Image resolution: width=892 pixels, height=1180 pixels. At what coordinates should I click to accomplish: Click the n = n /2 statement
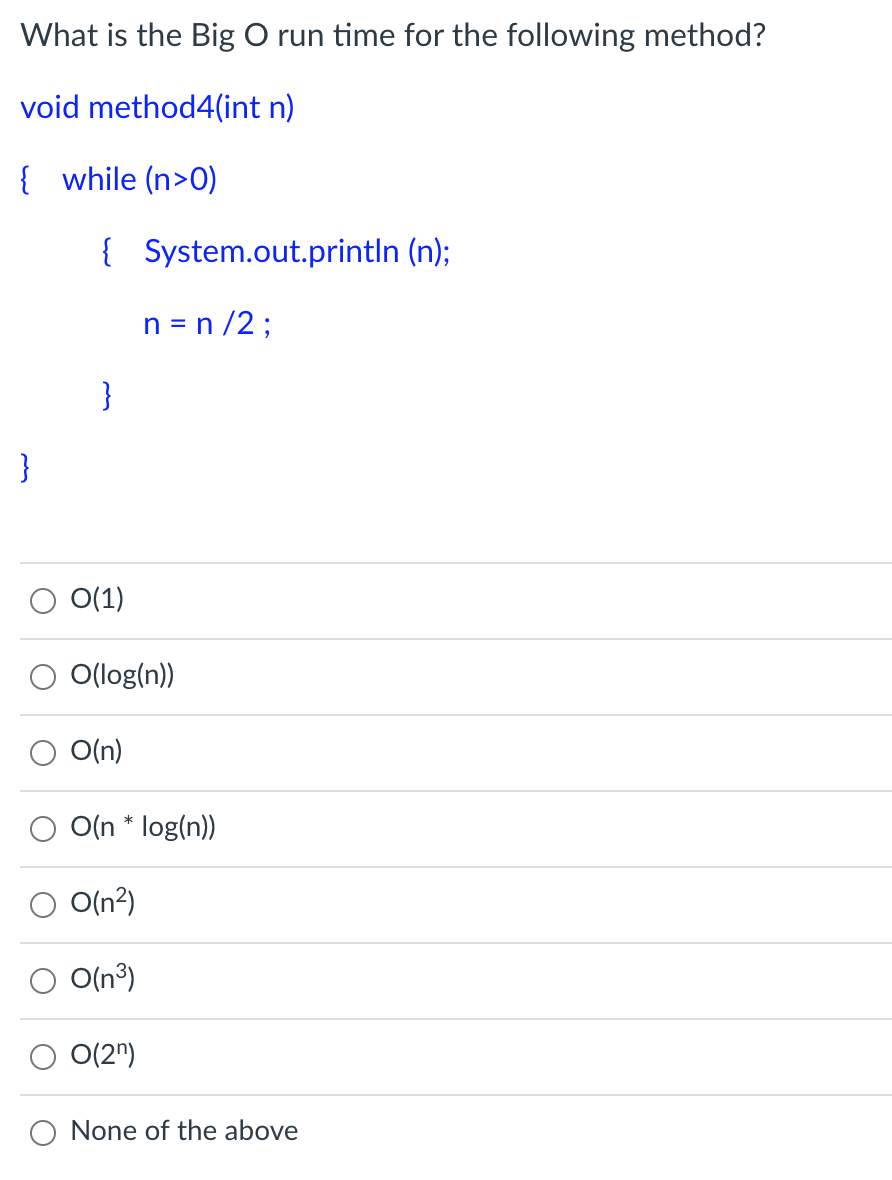(205, 323)
